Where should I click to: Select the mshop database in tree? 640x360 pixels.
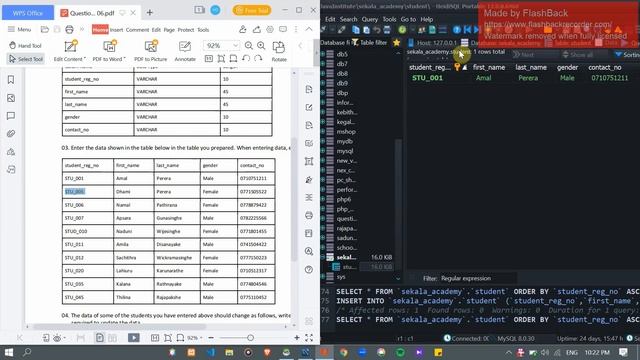346,131
